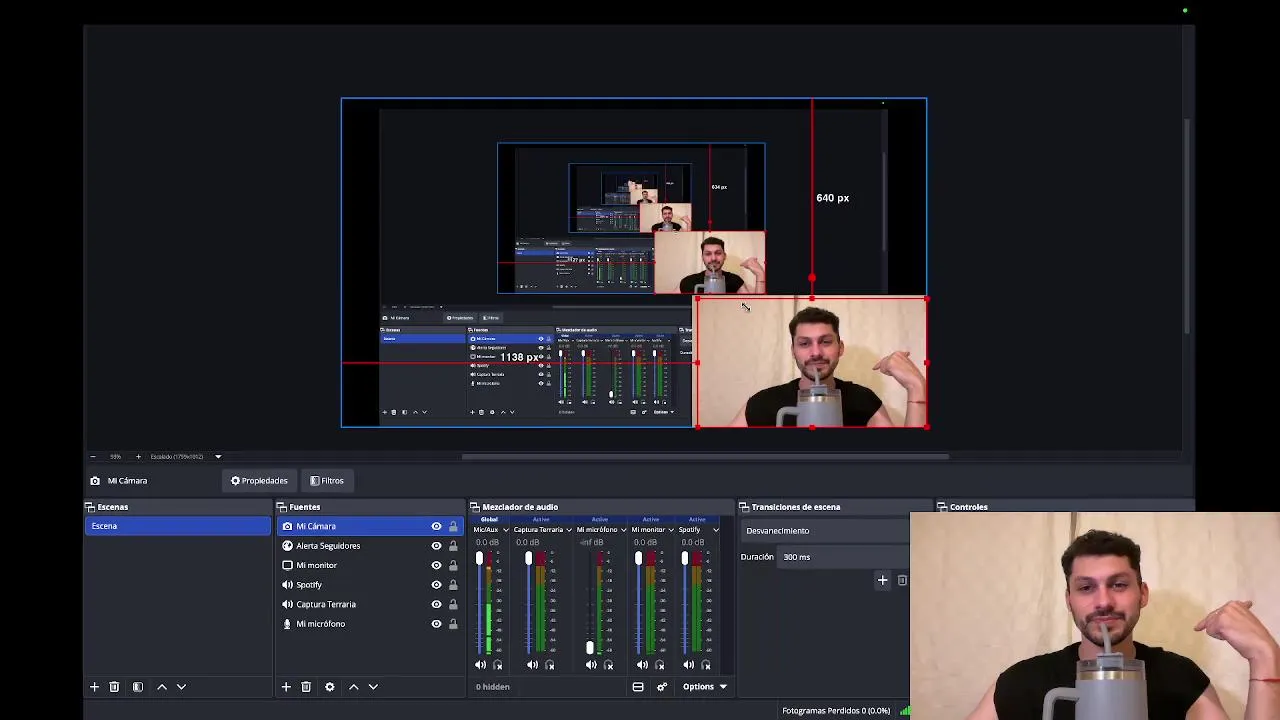Click the "Mezclador de audio" panel title
The height and width of the screenshot is (720, 1280).
(x=520, y=507)
